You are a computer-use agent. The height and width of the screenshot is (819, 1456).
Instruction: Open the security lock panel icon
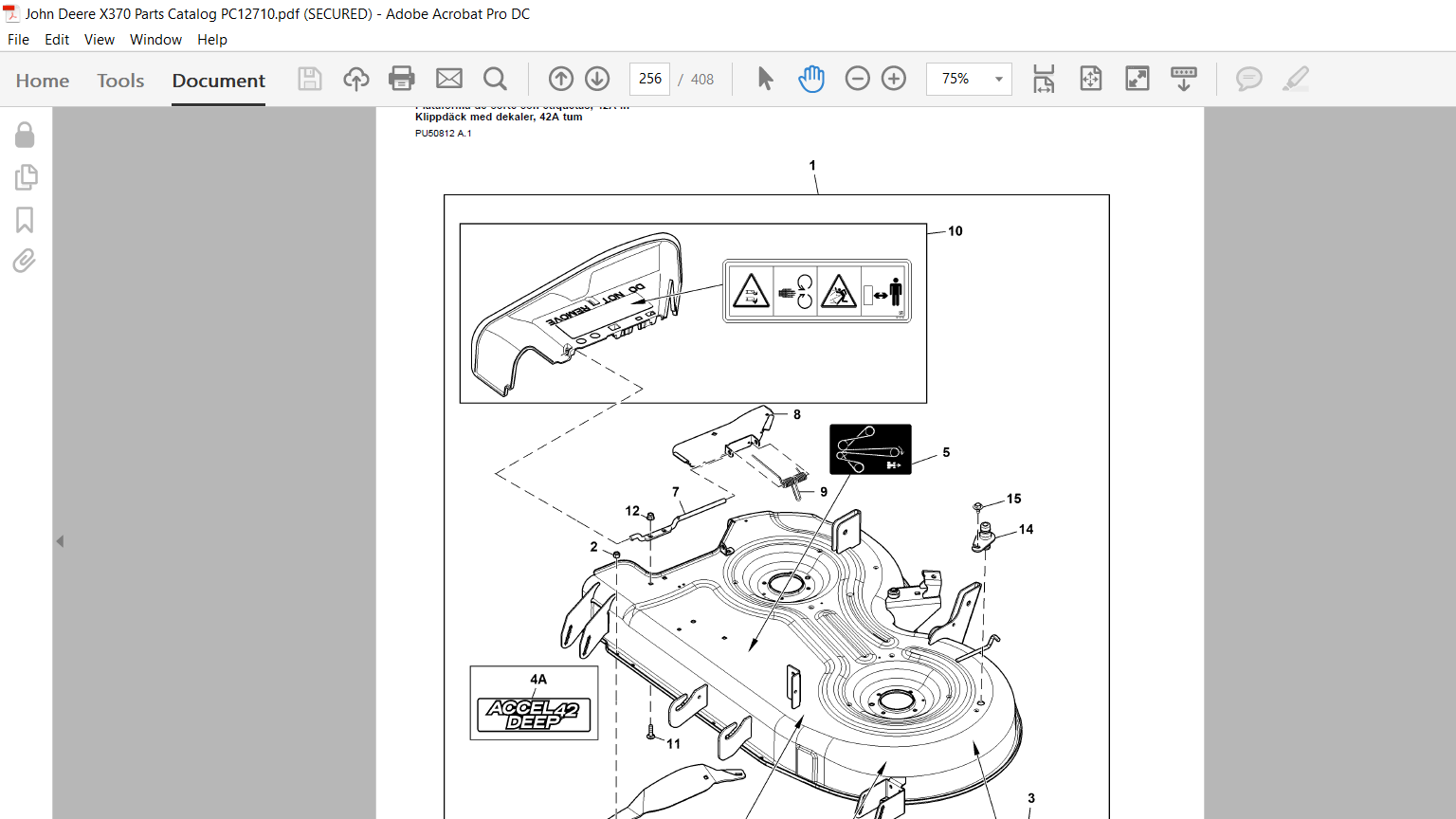[25, 135]
